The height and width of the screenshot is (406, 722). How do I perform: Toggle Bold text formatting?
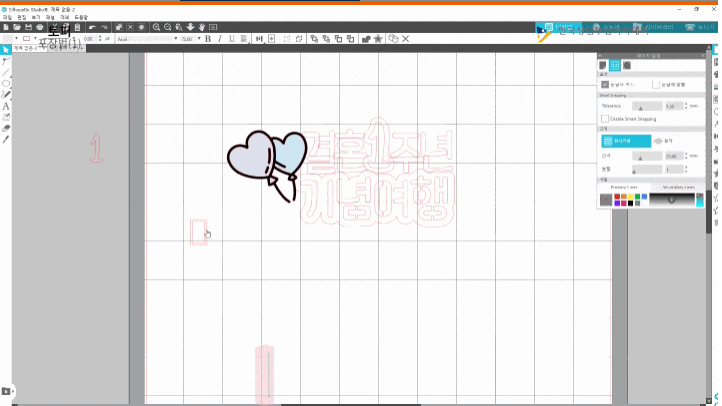[x=208, y=39]
